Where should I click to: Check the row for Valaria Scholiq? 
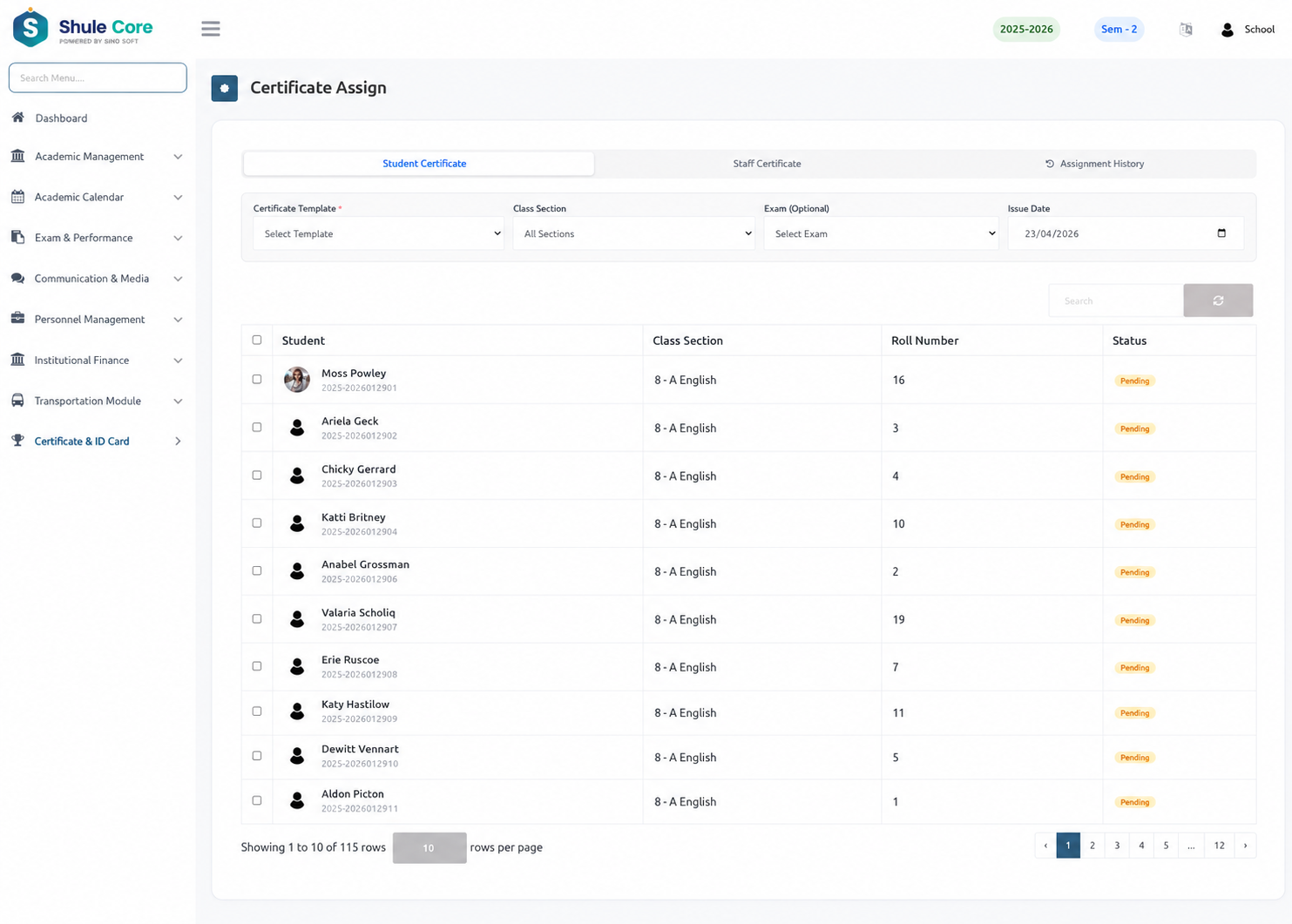point(257,619)
